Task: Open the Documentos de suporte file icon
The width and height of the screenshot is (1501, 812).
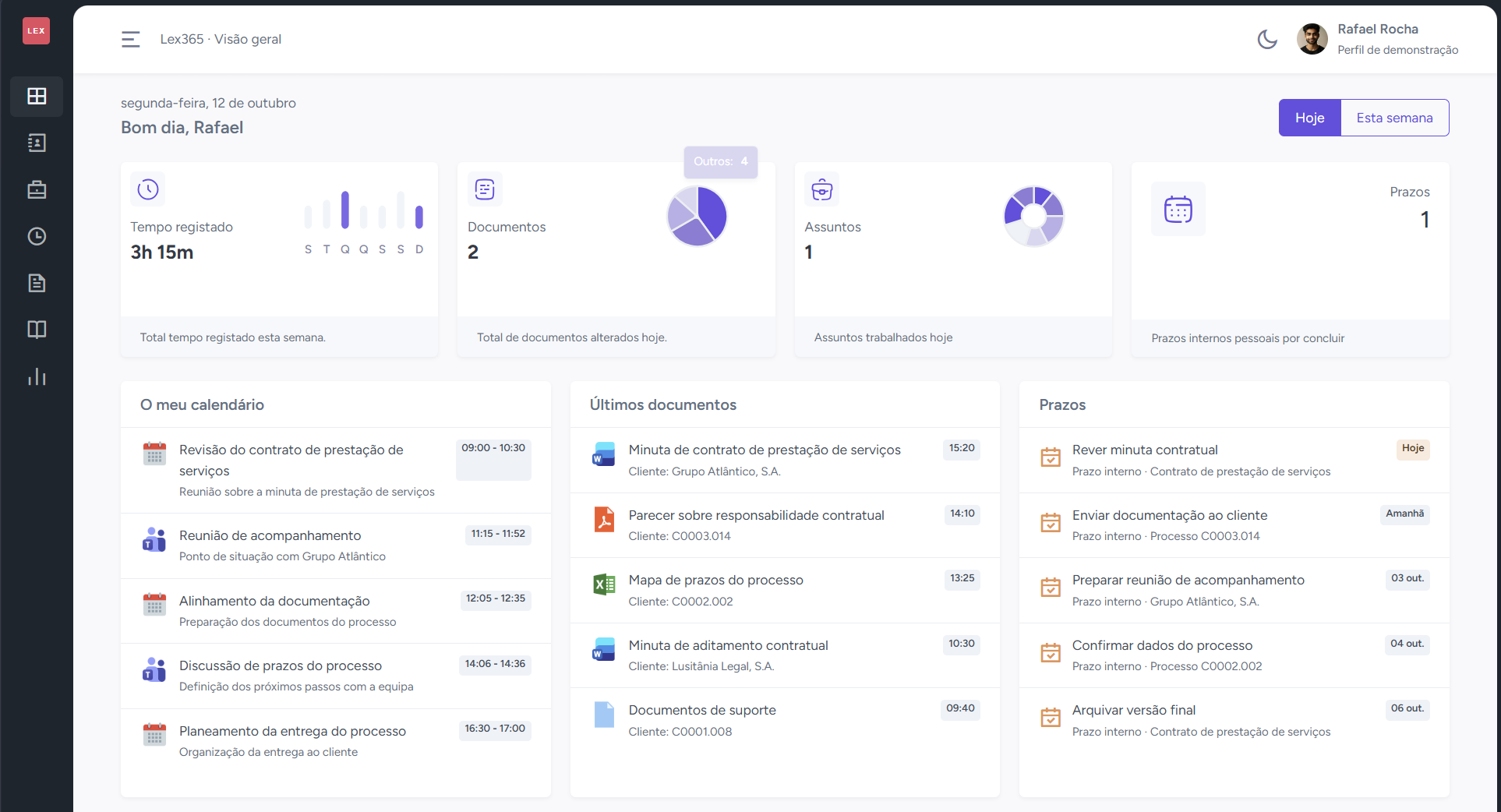Action: point(604,715)
